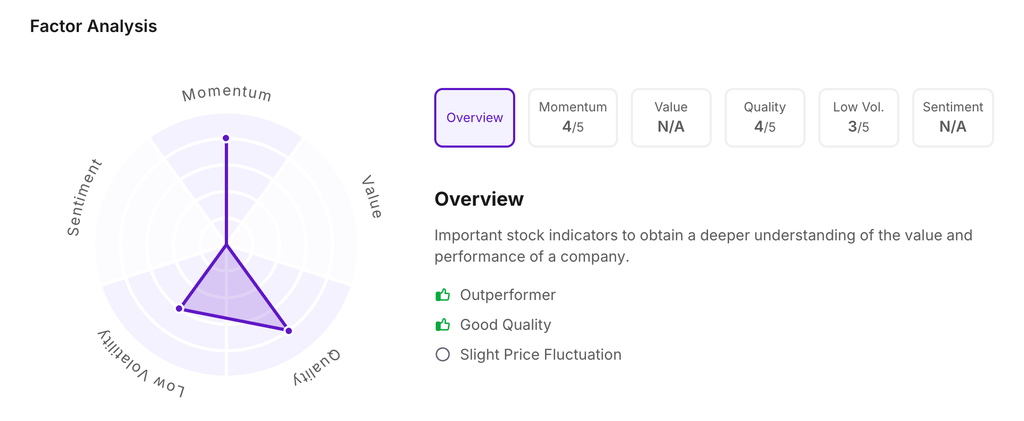Open the Momentum 4/5 tab
The image size is (1024, 421).
coord(572,118)
